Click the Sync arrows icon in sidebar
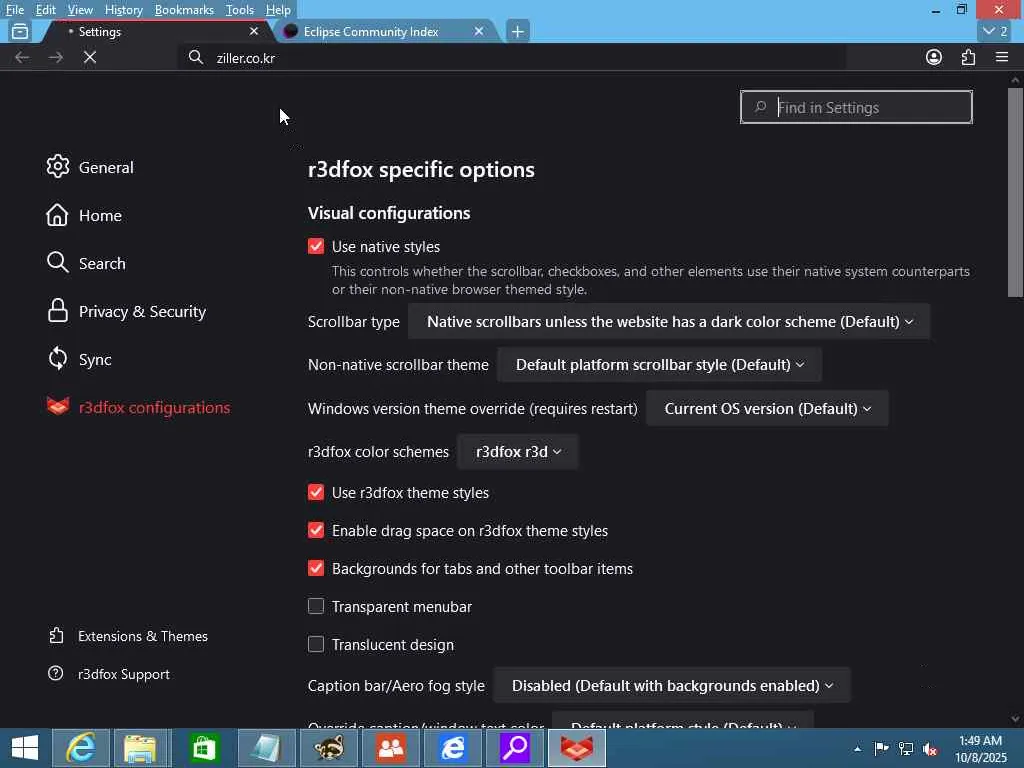The width and height of the screenshot is (1024, 768). pyautogui.click(x=57, y=359)
